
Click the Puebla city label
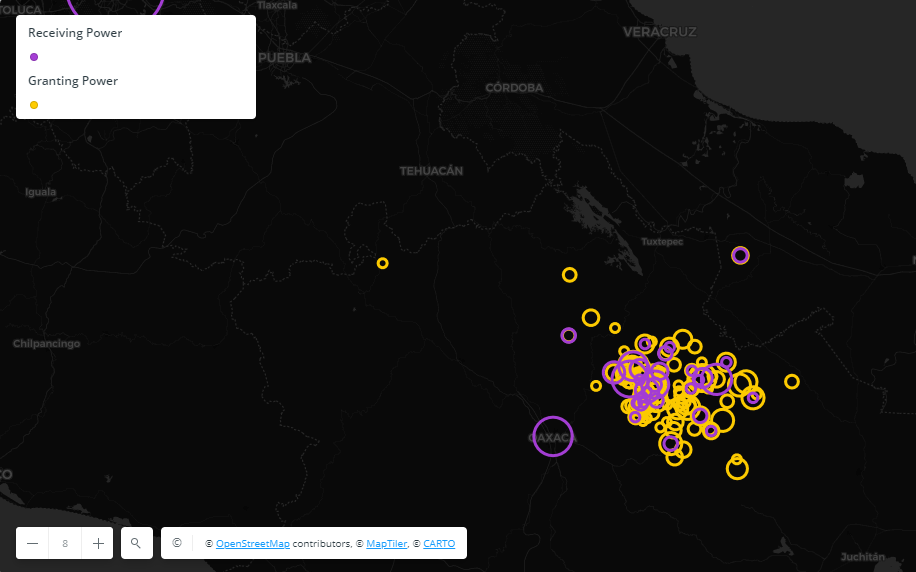point(284,58)
